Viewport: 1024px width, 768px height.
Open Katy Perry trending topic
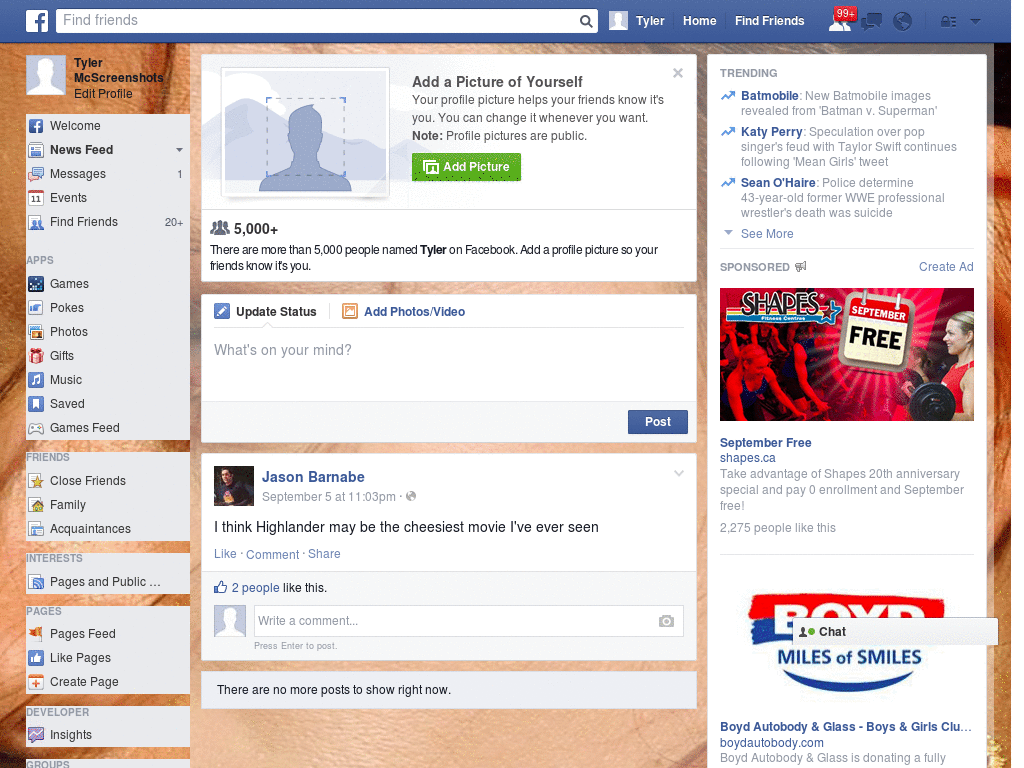pyautogui.click(x=771, y=132)
